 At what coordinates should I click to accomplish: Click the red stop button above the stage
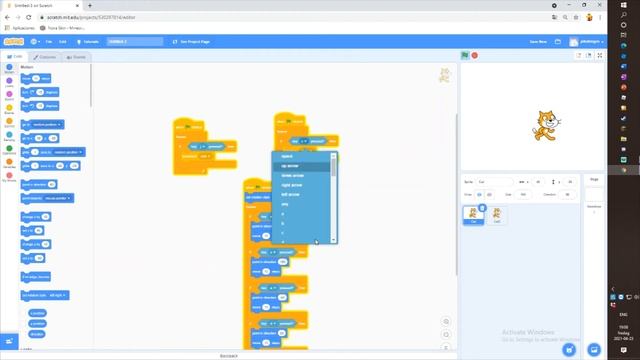tap(475, 56)
